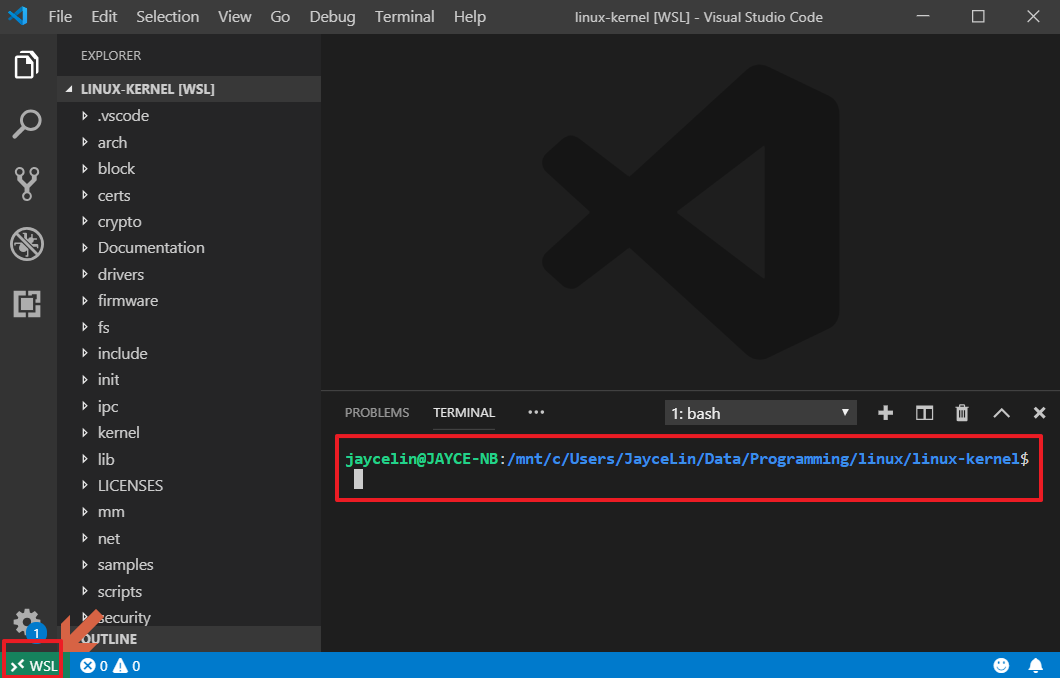Viewport: 1060px width, 678px height.
Task: Show more panel tabs via ellipsis
Action: (x=536, y=412)
